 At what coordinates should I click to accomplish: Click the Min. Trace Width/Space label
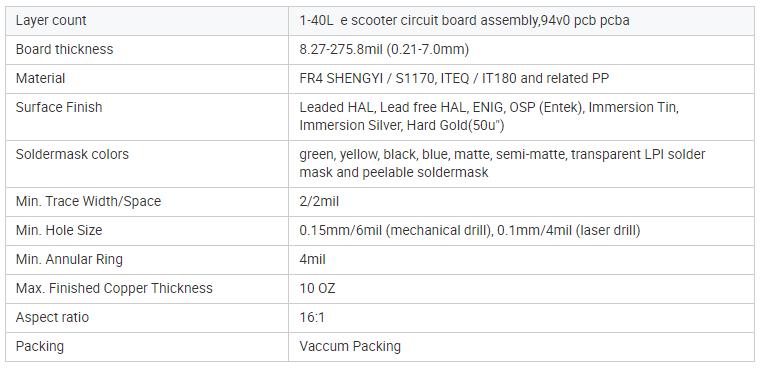[88, 201]
